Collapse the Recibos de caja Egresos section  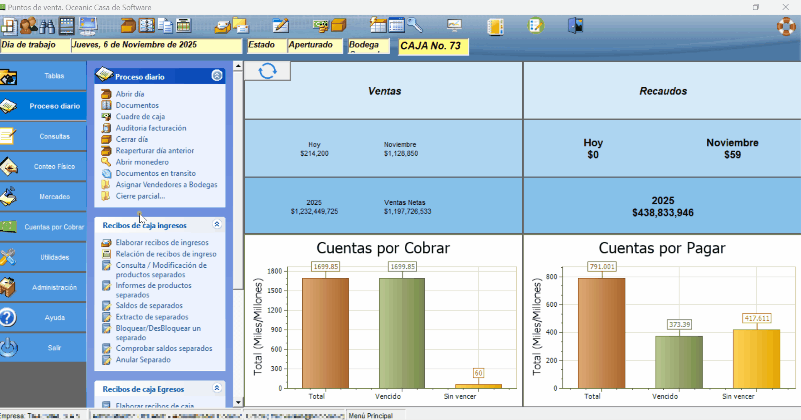216,388
